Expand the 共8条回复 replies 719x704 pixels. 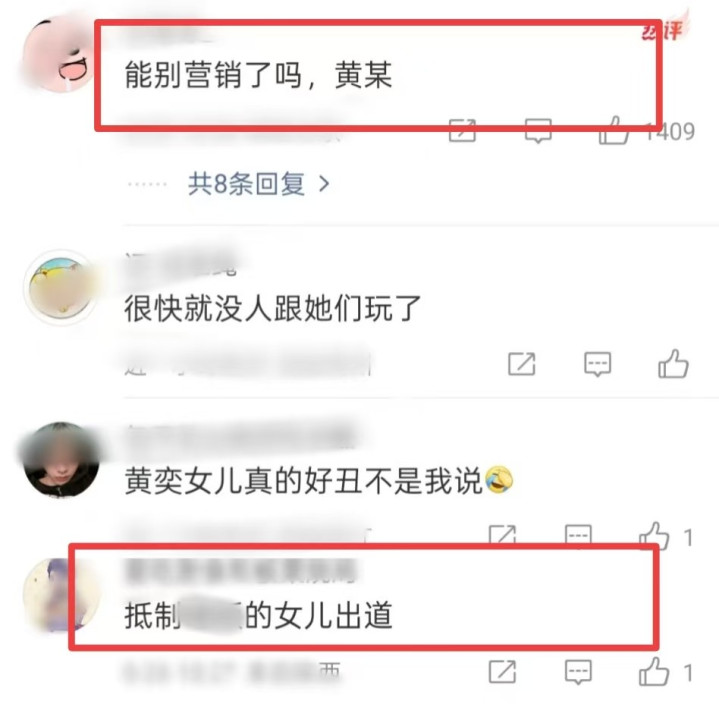tap(258, 184)
